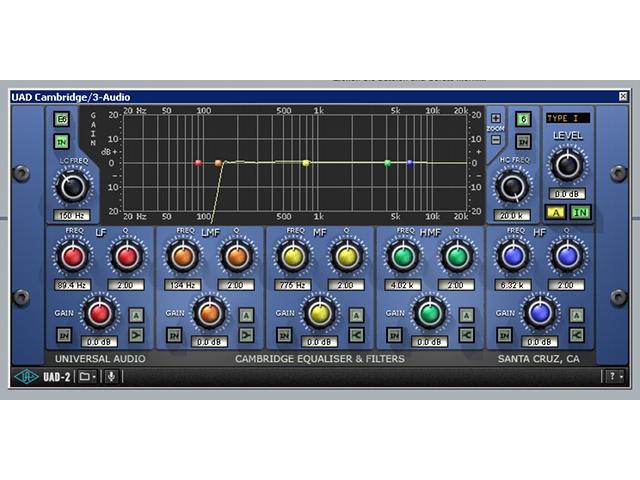Click the MF 776 Hz frequency field
Viewport: 640px width, 480px height.
coord(293,285)
